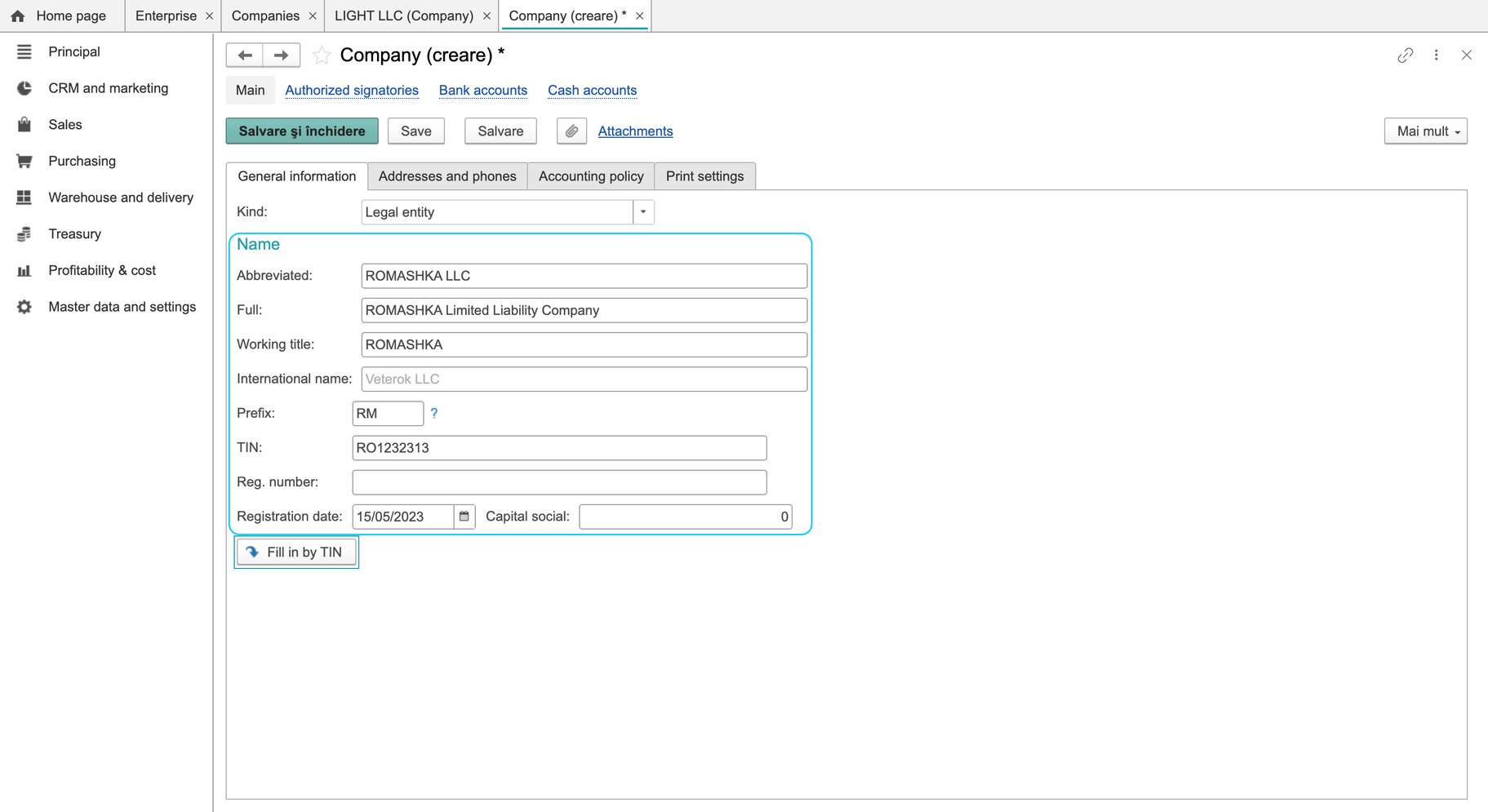Go forward with the right arrow button

pyautogui.click(x=282, y=55)
